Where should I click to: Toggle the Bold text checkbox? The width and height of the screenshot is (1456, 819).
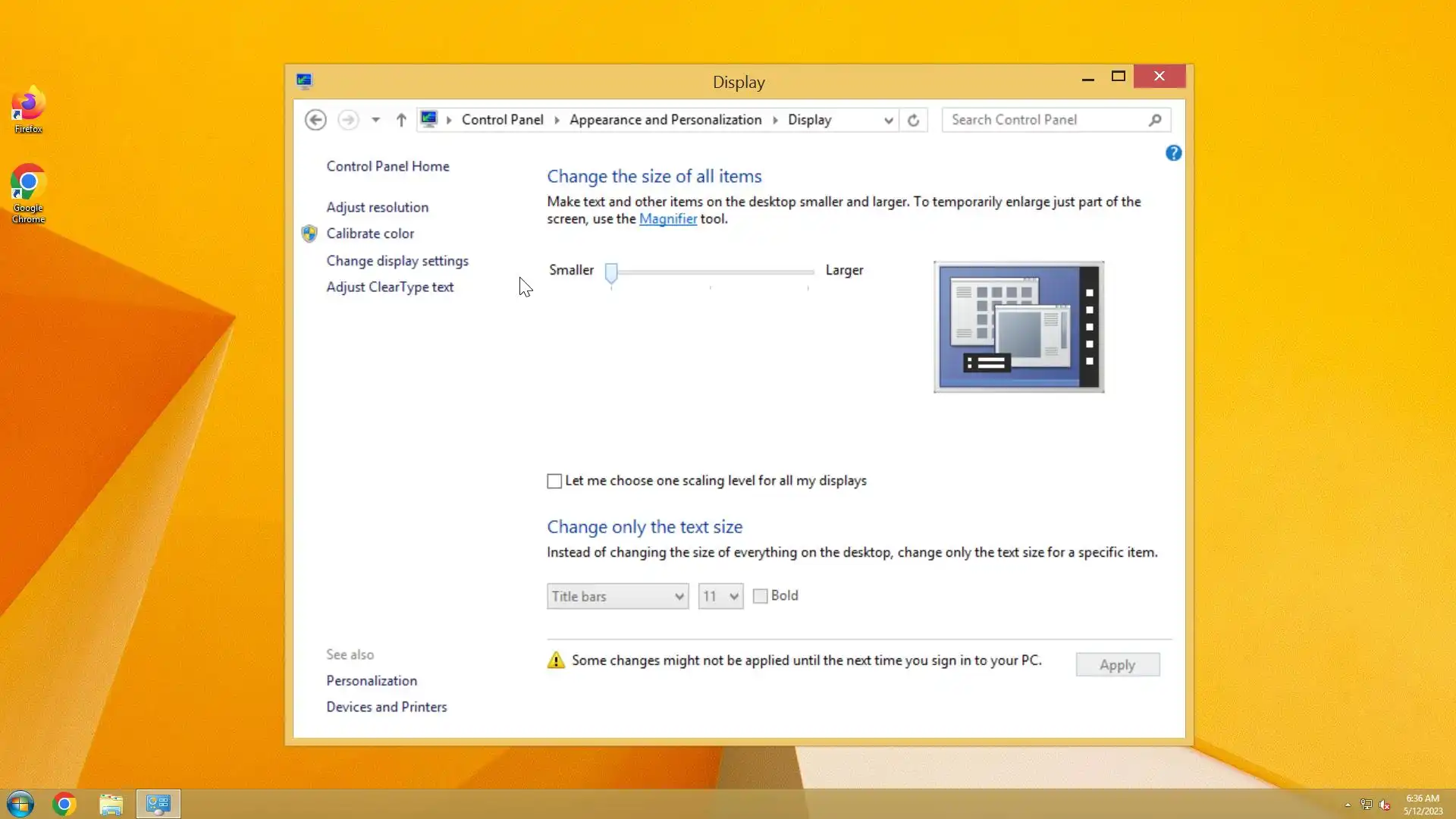coord(760,596)
